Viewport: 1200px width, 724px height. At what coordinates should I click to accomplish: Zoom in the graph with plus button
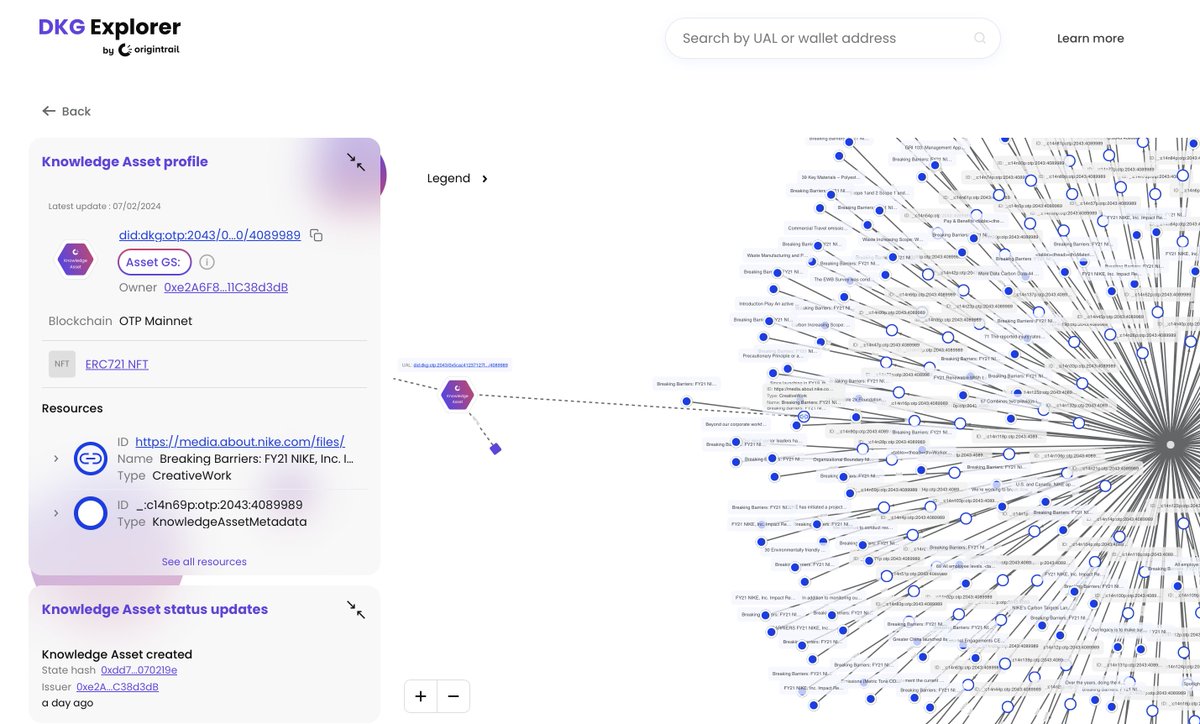coord(421,696)
